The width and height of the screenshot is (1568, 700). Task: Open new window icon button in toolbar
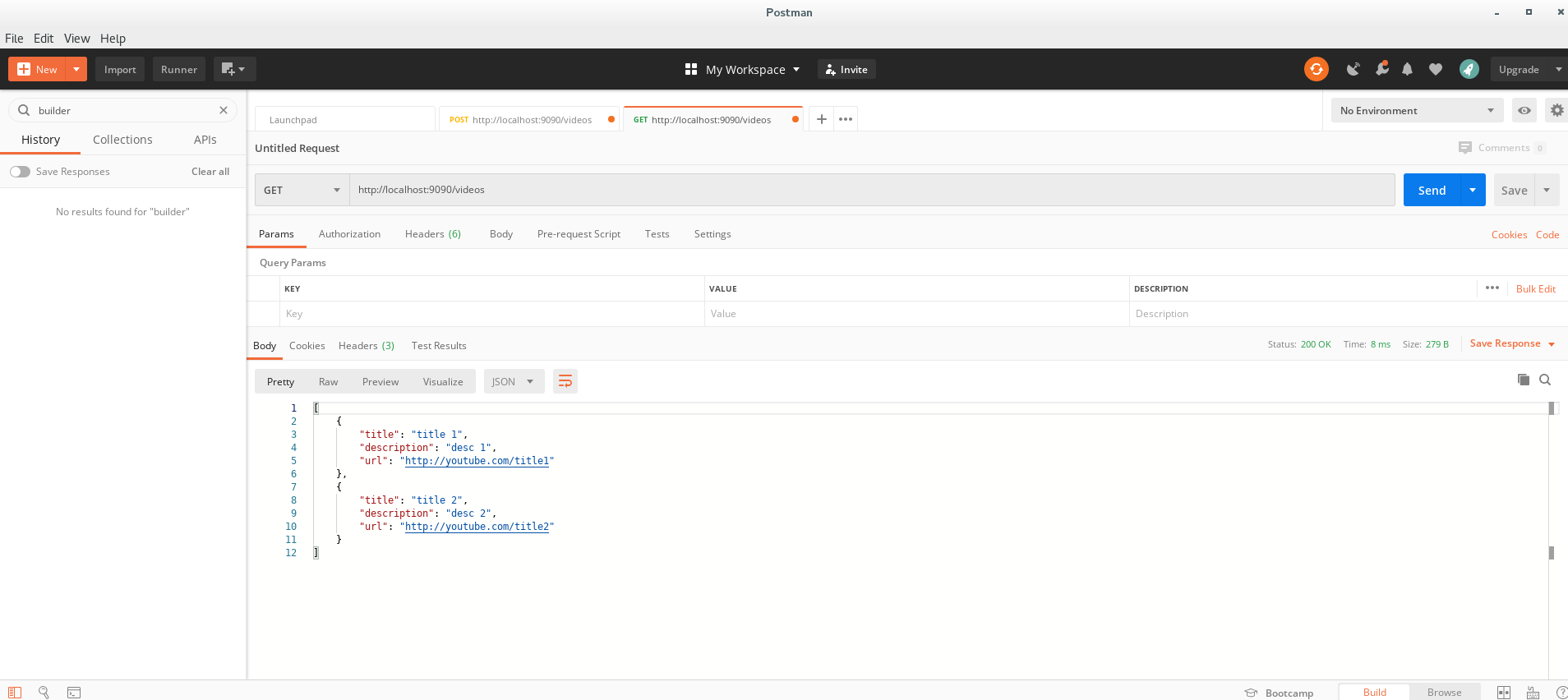click(234, 69)
